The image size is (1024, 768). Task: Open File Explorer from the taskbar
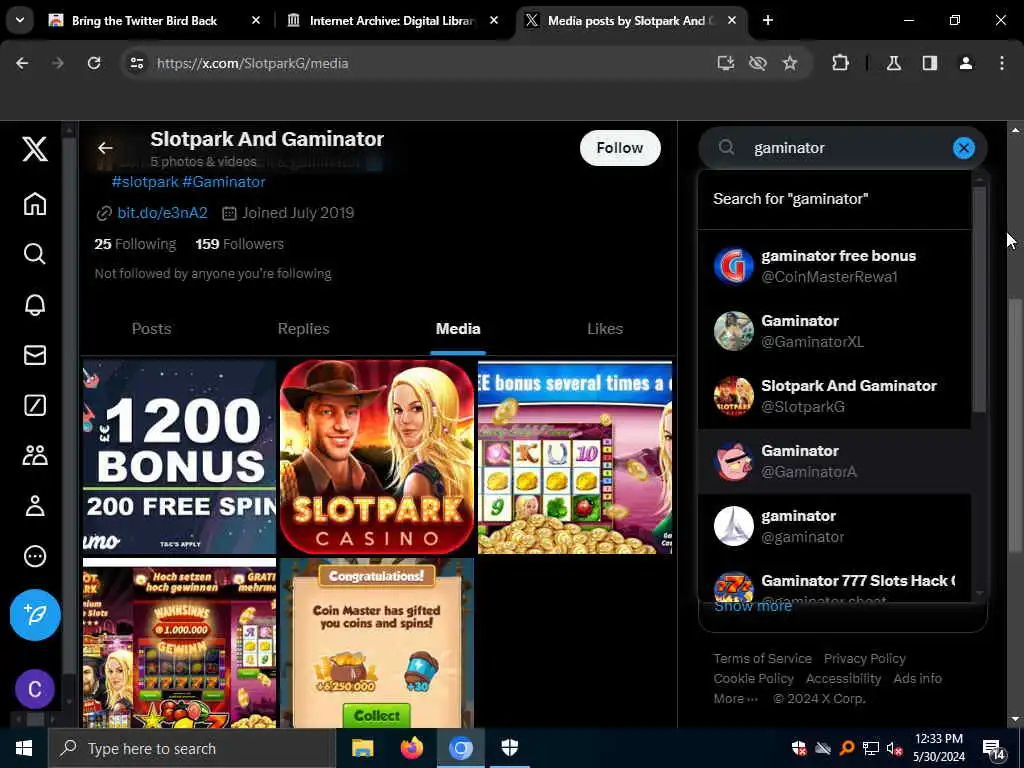tap(362, 748)
